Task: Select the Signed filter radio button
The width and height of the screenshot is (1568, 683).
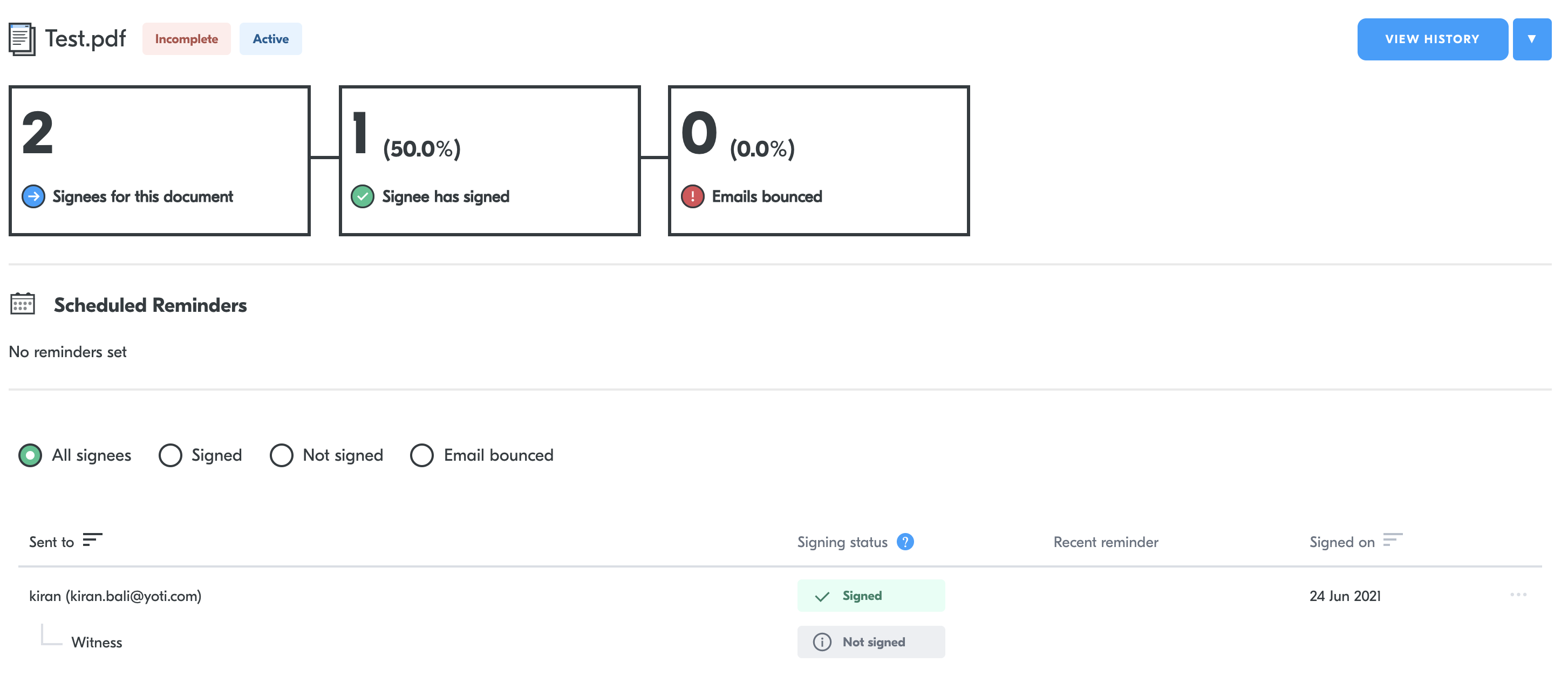Action: (171, 455)
